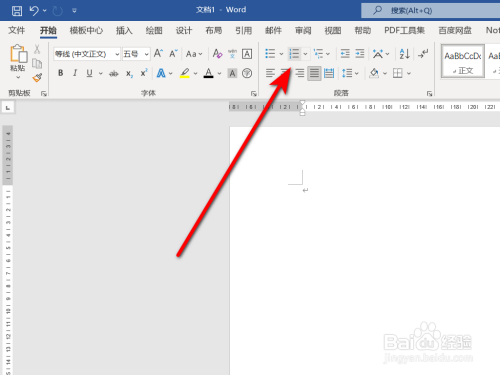Open underline style dropdown arrow
Image resolution: width=500 pixels, height=375 pixels.
tap(100, 73)
